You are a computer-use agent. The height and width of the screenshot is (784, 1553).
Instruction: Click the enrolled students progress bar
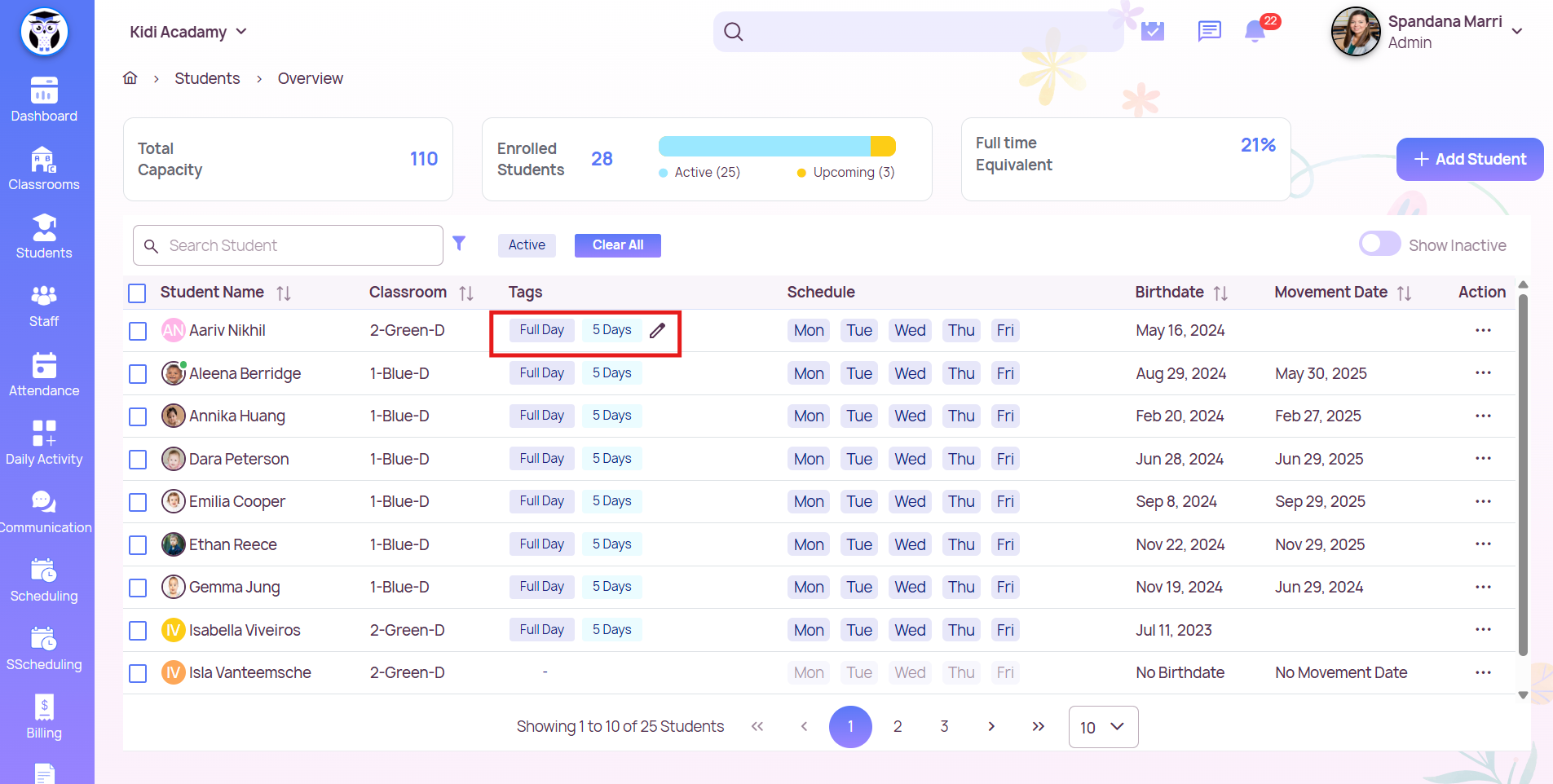(x=776, y=147)
